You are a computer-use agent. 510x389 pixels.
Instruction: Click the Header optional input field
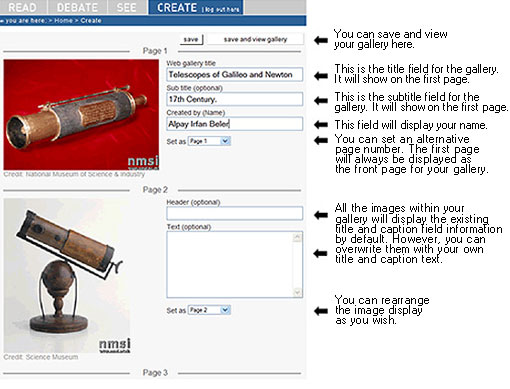235,213
